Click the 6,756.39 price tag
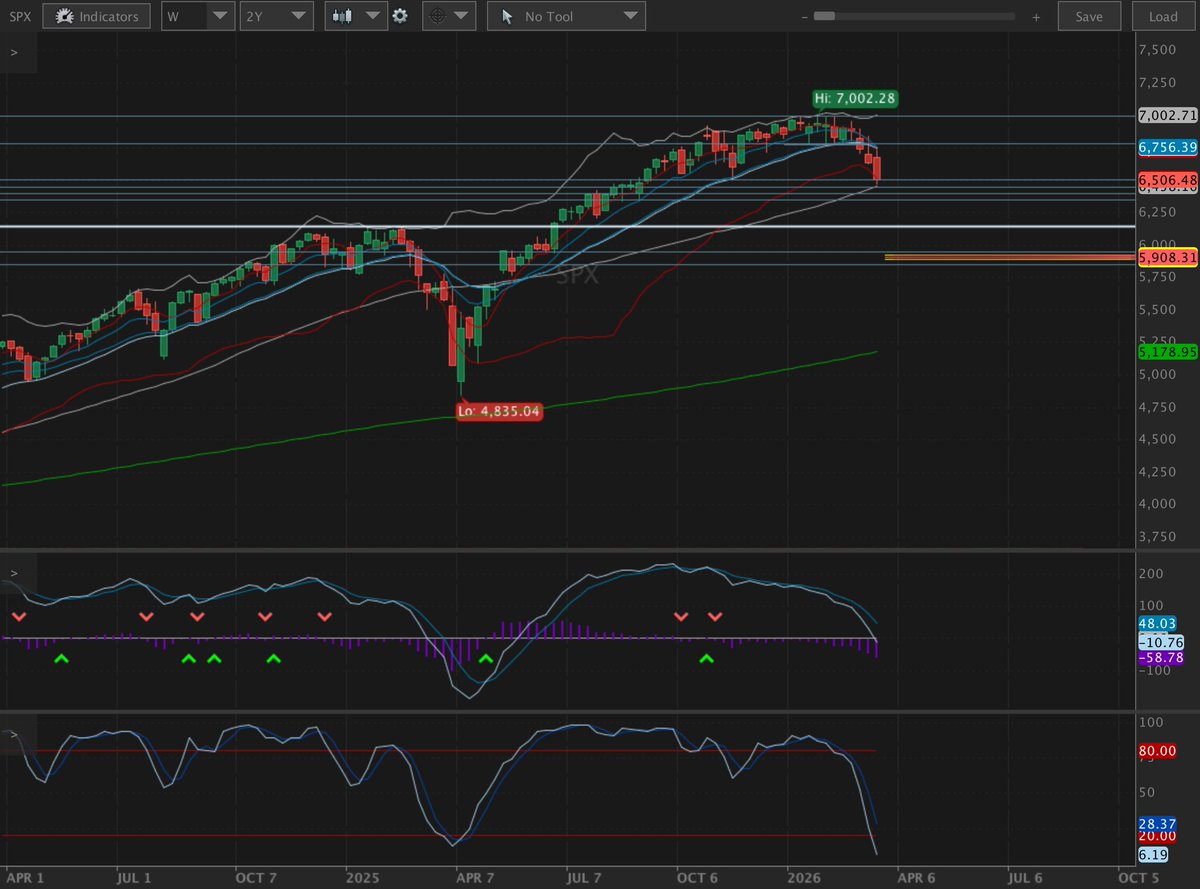1200x889 pixels. (1168, 147)
